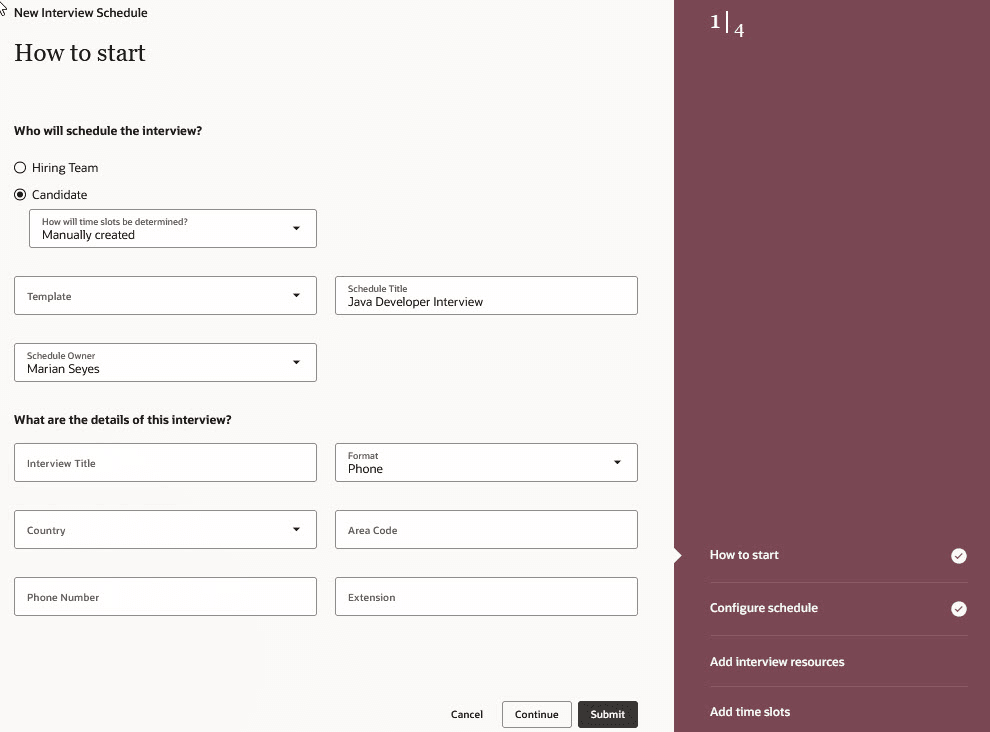Click the Extension input field
This screenshot has height=732, width=990.
point(486,596)
